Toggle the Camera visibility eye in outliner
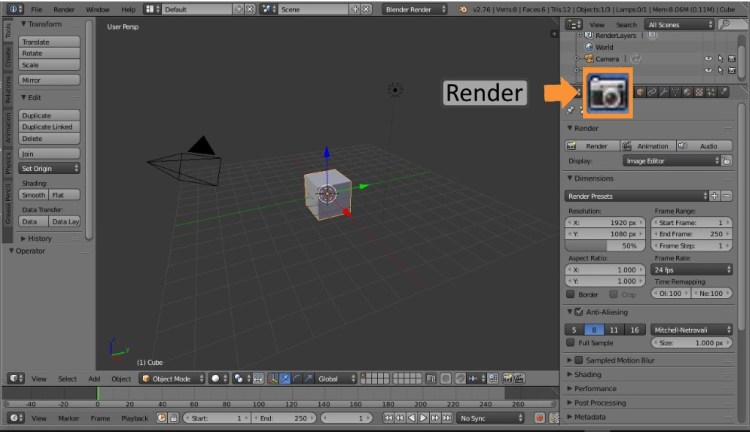750x432 pixels. click(708, 59)
